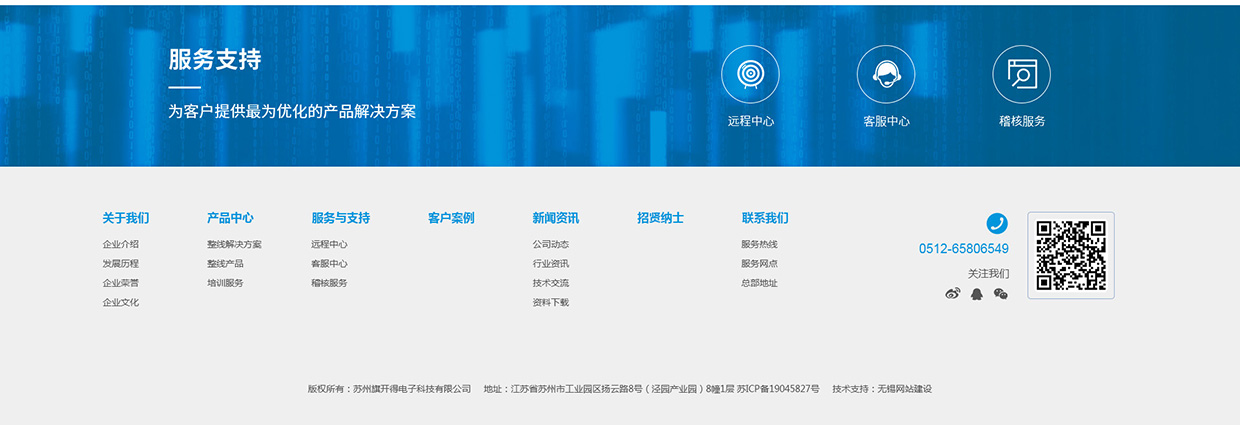Open the 整线解决方案 link
The height and width of the screenshot is (425, 1240).
pyautogui.click(x=234, y=244)
